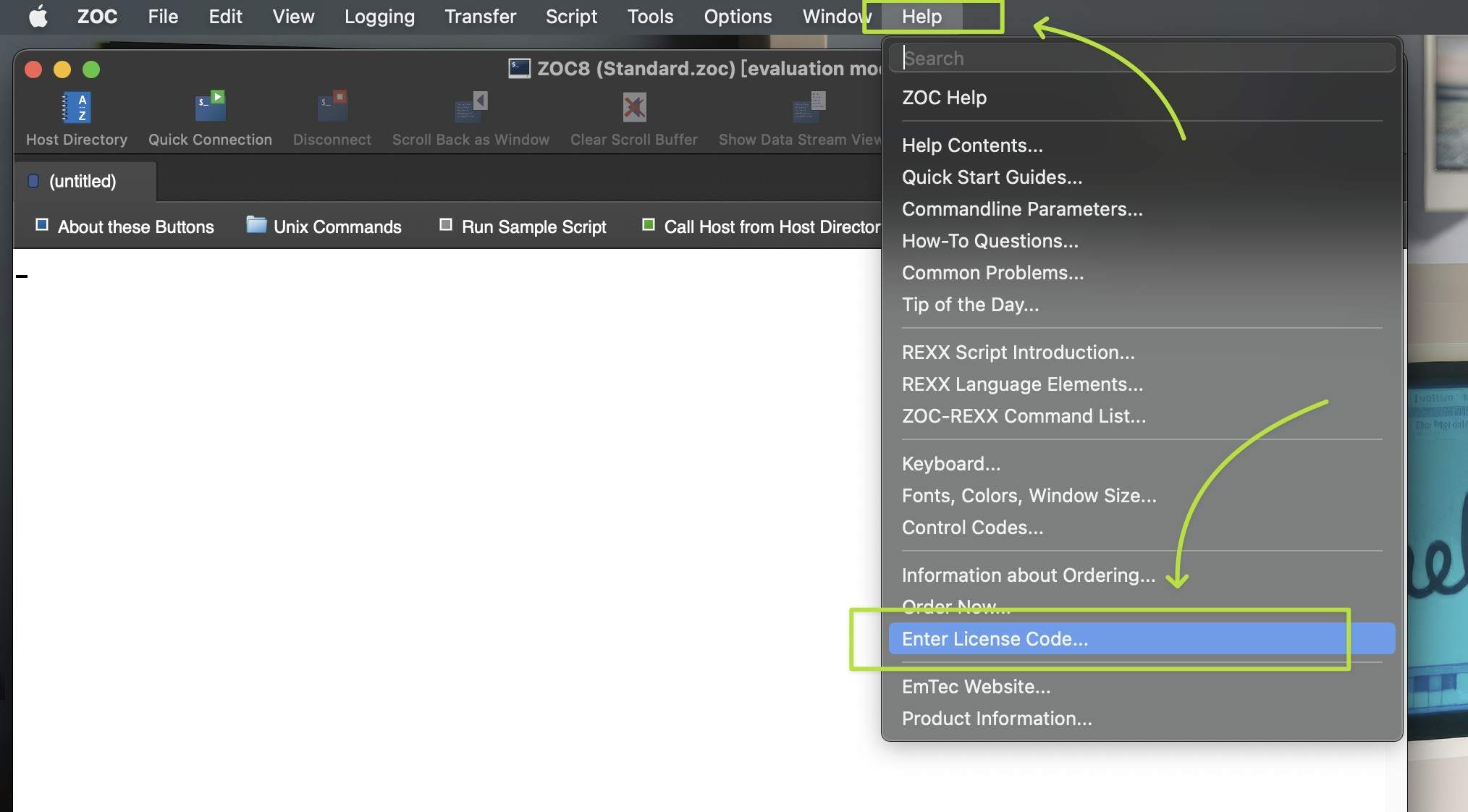
Task: Click Scroll Back as Window icon
Action: [x=471, y=108]
